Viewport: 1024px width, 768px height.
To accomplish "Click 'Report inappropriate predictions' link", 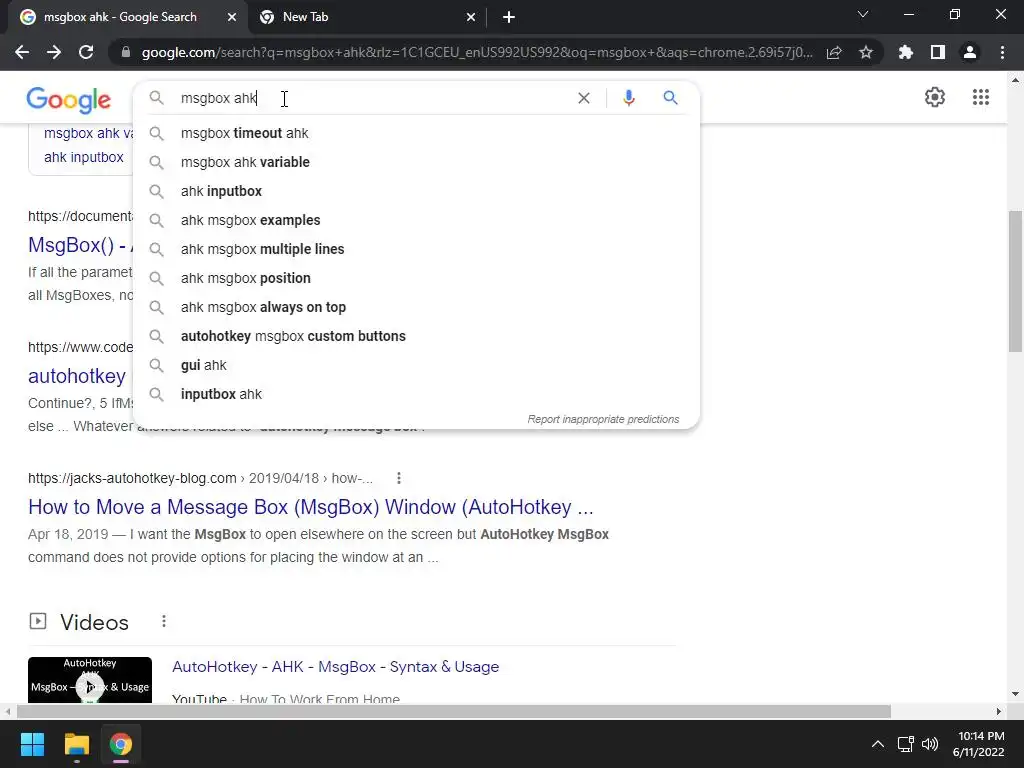I will tap(603, 419).
